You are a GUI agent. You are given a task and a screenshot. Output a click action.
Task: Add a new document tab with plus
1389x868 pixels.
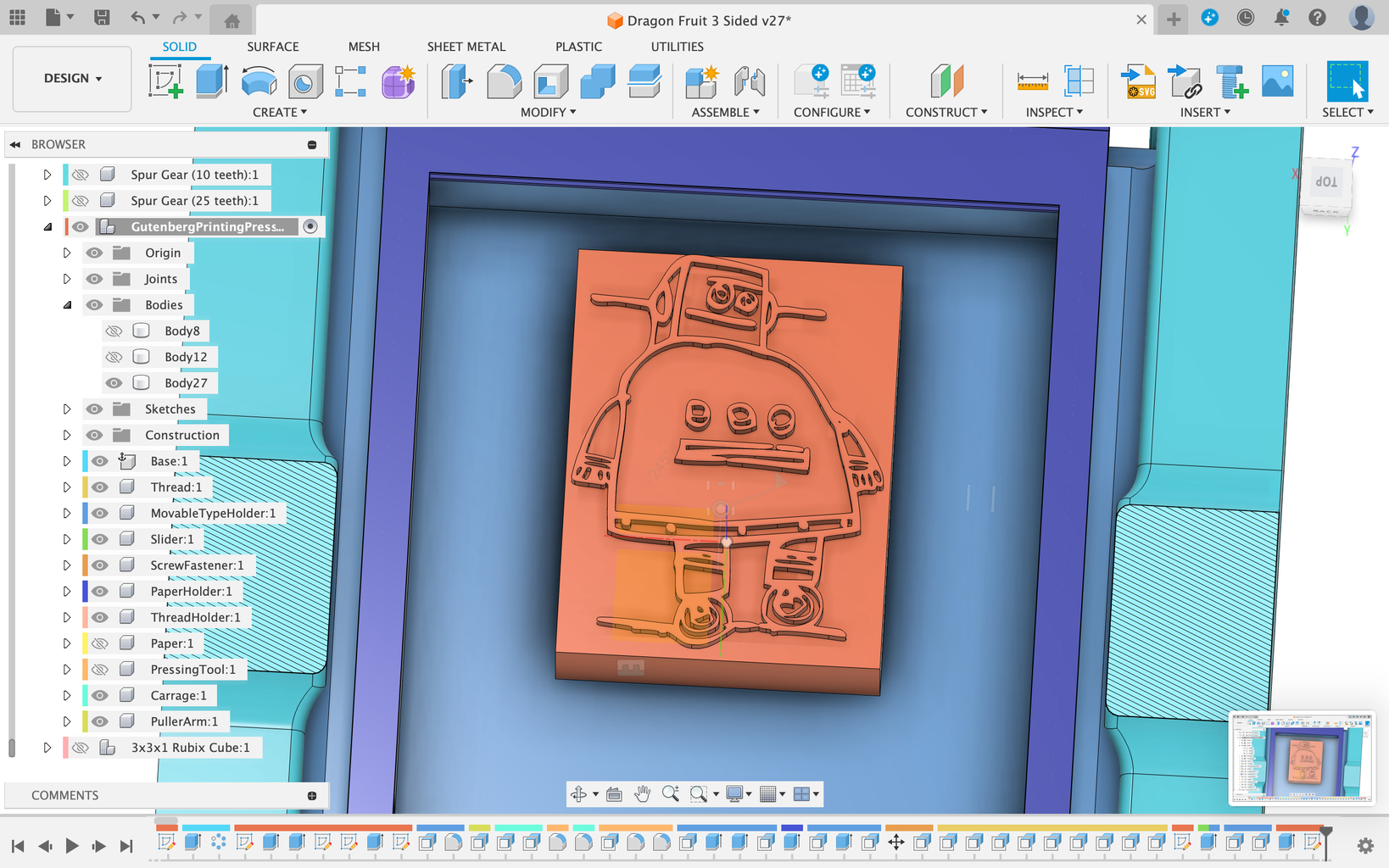(1174, 19)
